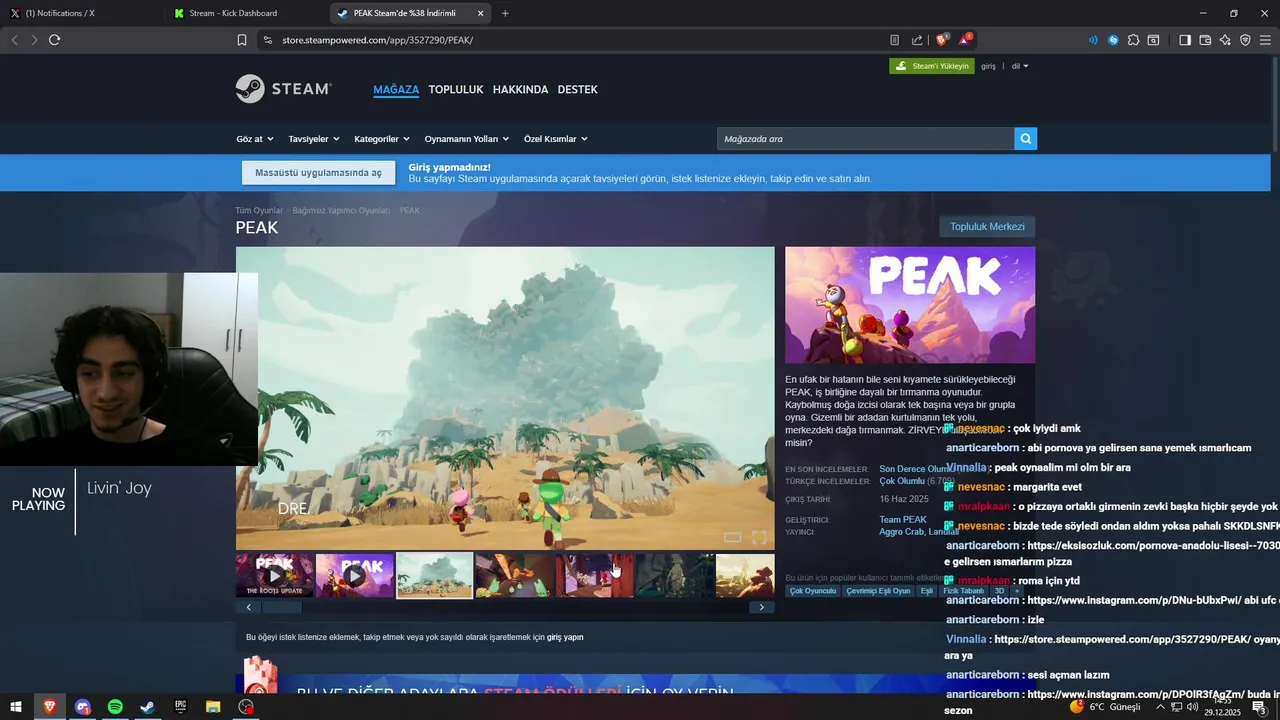
Task: Open Bağımsız Yapımcı Oyunları breadcrumb link
Action: pos(341,211)
